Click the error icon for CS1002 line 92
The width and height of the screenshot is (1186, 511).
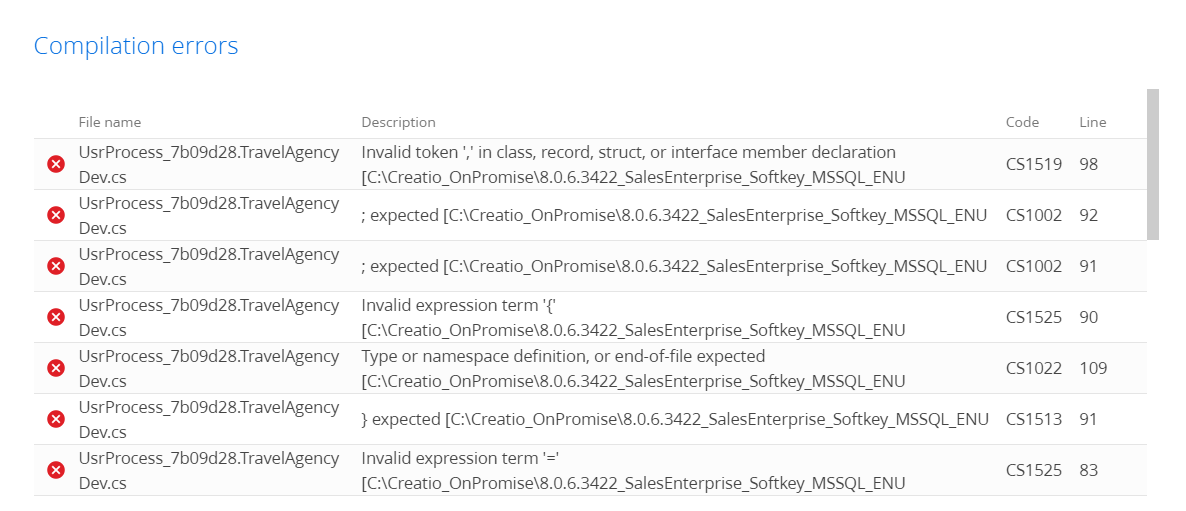pos(56,215)
